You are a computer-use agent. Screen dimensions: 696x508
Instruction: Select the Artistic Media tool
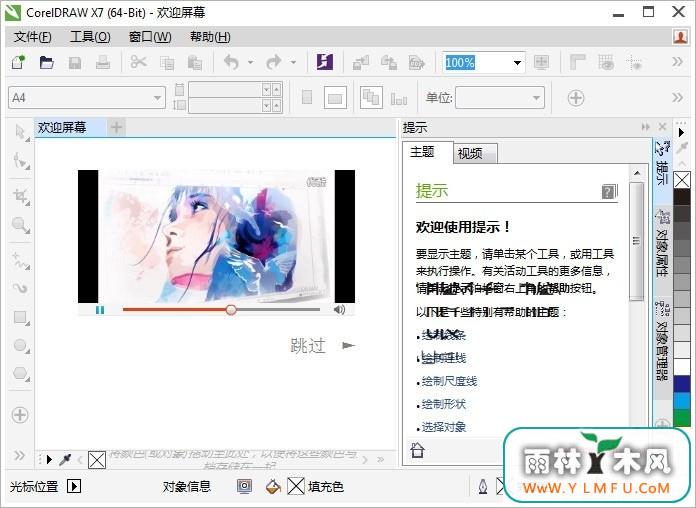tap(20, 288)
